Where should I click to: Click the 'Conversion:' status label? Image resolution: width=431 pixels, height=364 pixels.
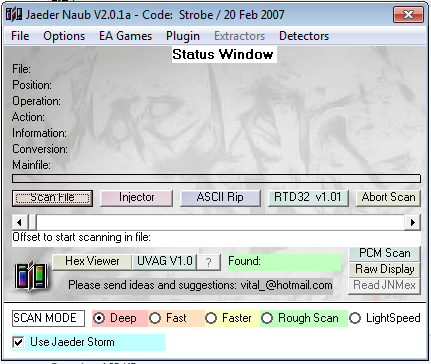click(x=40, y=149)
